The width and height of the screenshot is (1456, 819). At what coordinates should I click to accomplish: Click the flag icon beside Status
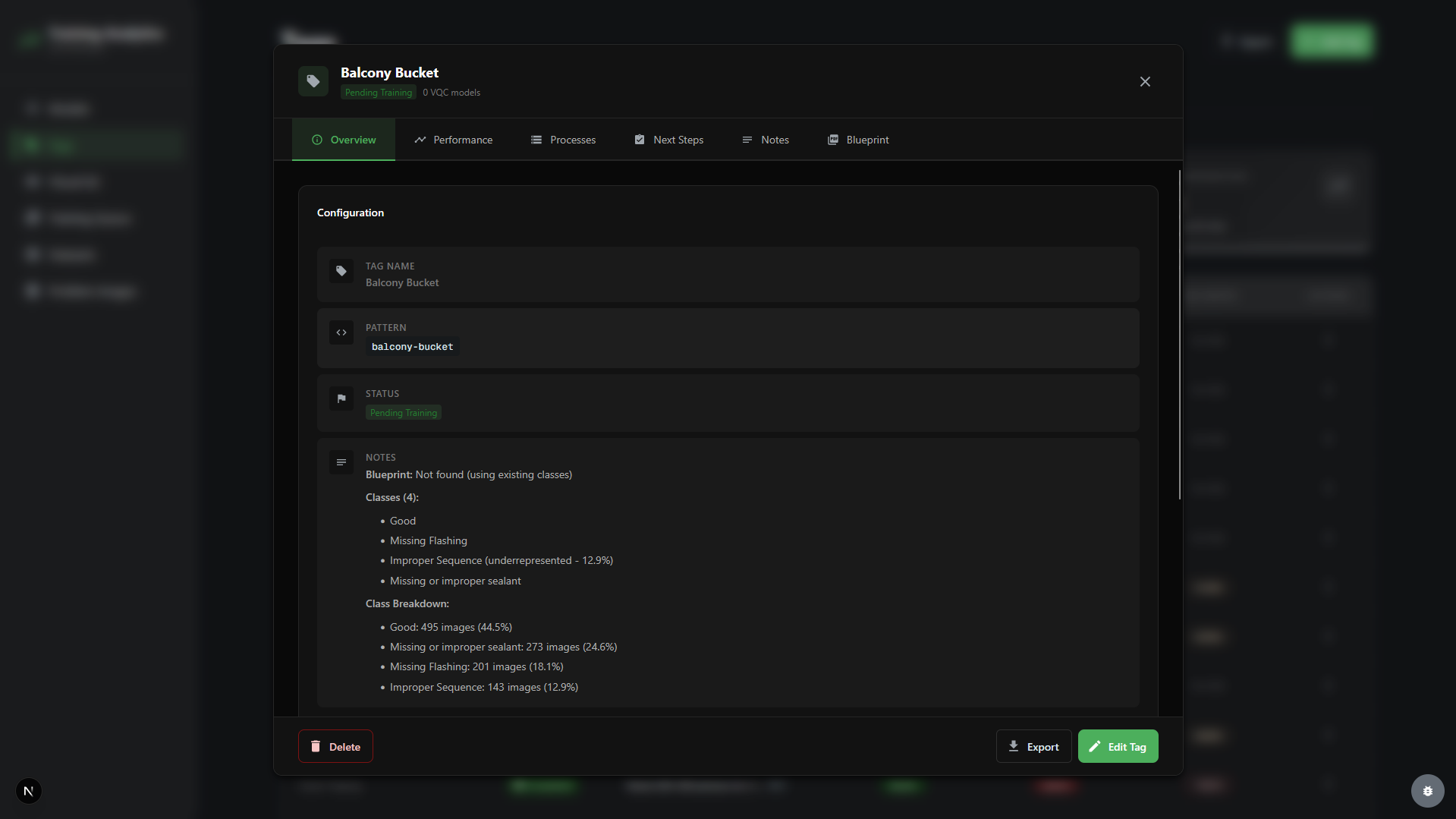[x=341, y=398]
